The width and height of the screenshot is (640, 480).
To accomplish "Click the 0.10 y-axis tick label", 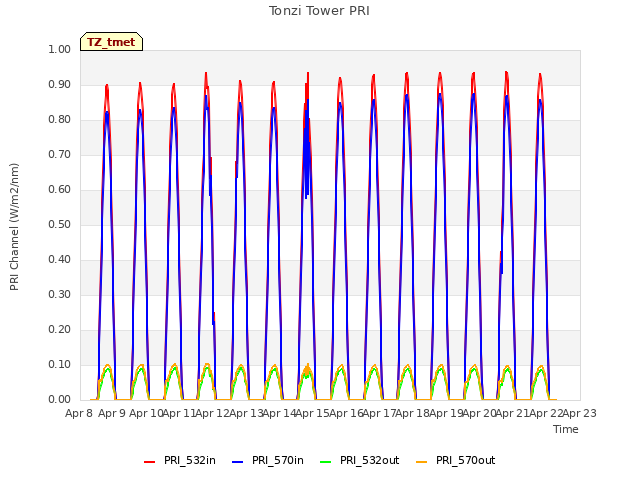I will (60, 364).
